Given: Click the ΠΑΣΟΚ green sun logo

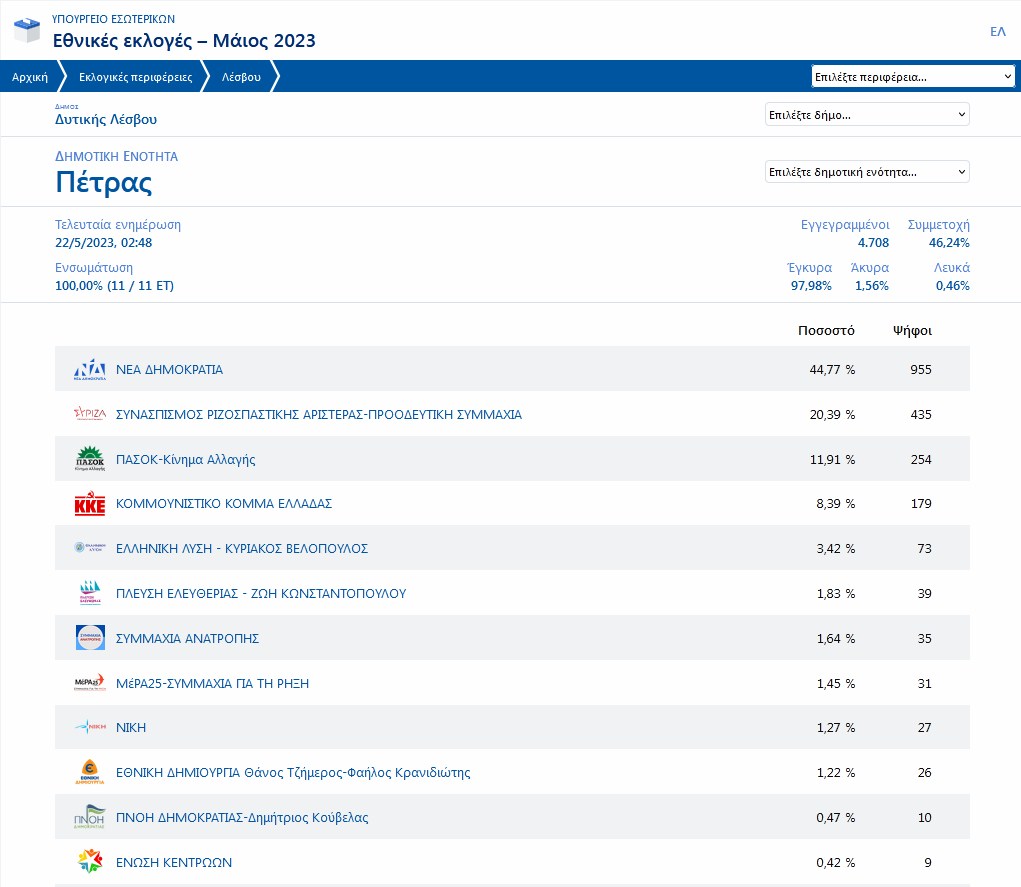Looking at the screenshot, I should click(x=90, y=459).
